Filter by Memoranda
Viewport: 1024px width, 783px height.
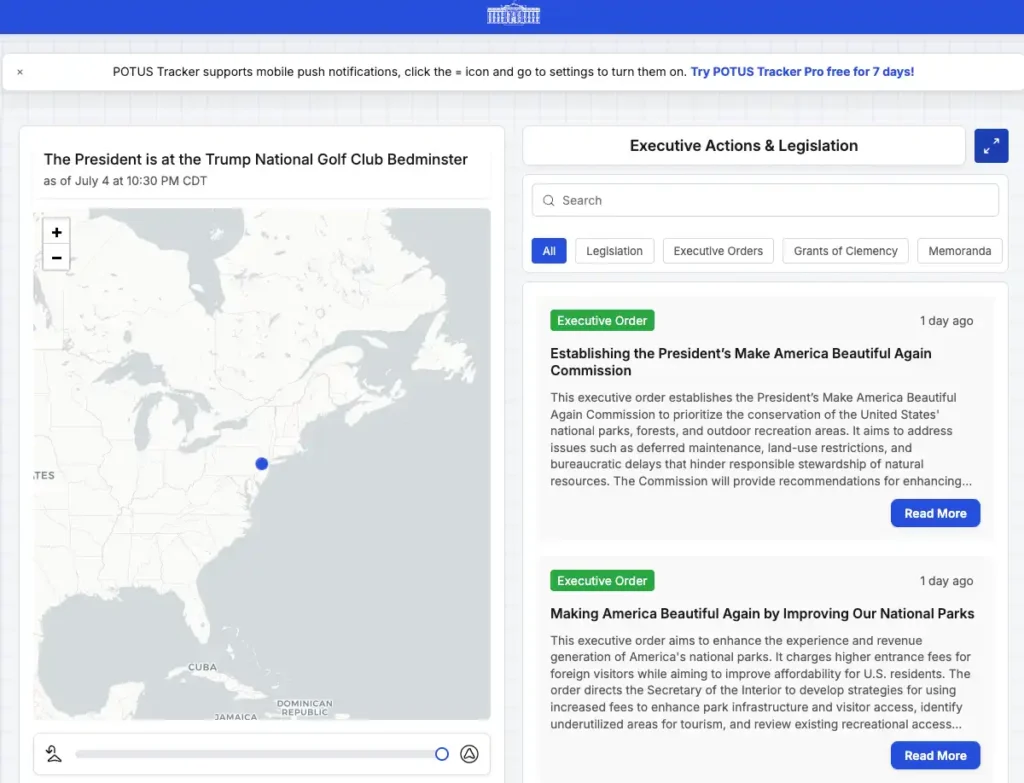[x=959, y=251]
